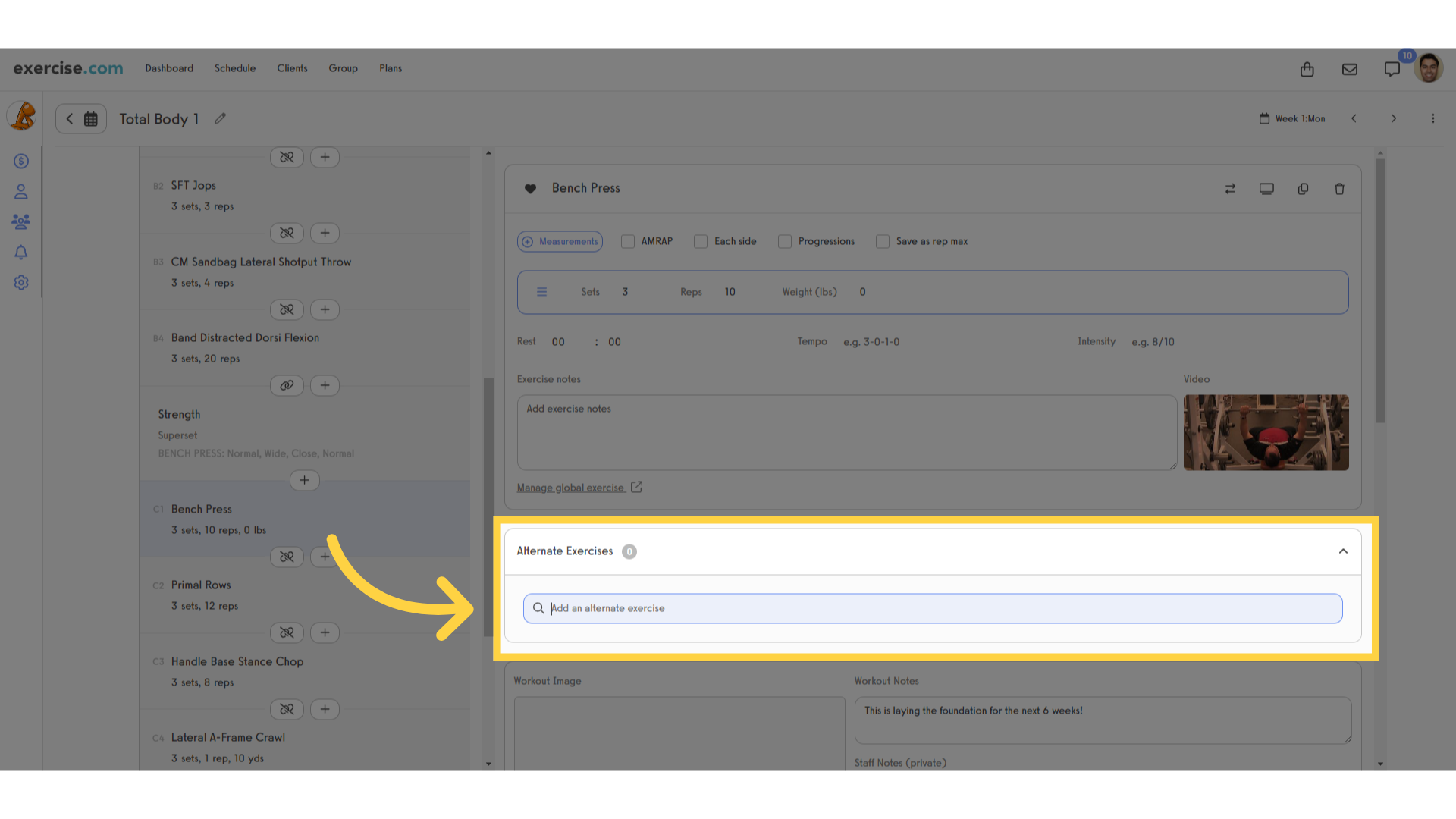
Task: Add plus below Handle Base Stance Chop
Action: point(325,709)
